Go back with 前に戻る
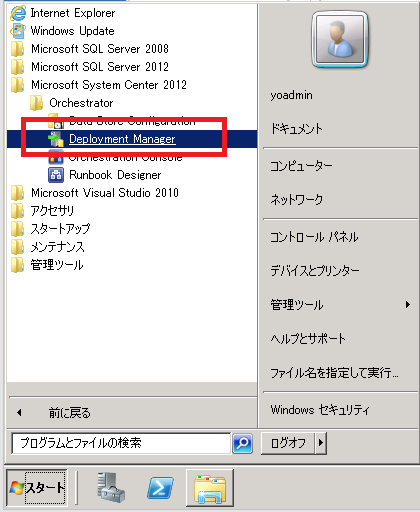The width and height of the screenshot is (420, 512). (x=69, y=413)
